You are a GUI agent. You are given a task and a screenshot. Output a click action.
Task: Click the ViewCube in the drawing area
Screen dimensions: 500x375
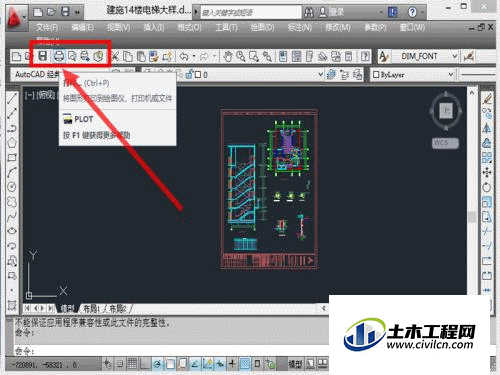coord(446,110)
